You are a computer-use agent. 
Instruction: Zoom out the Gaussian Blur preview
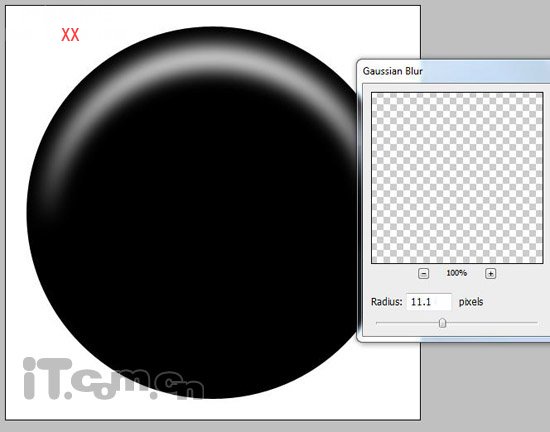pyautogui.click(x=424, y=274)
